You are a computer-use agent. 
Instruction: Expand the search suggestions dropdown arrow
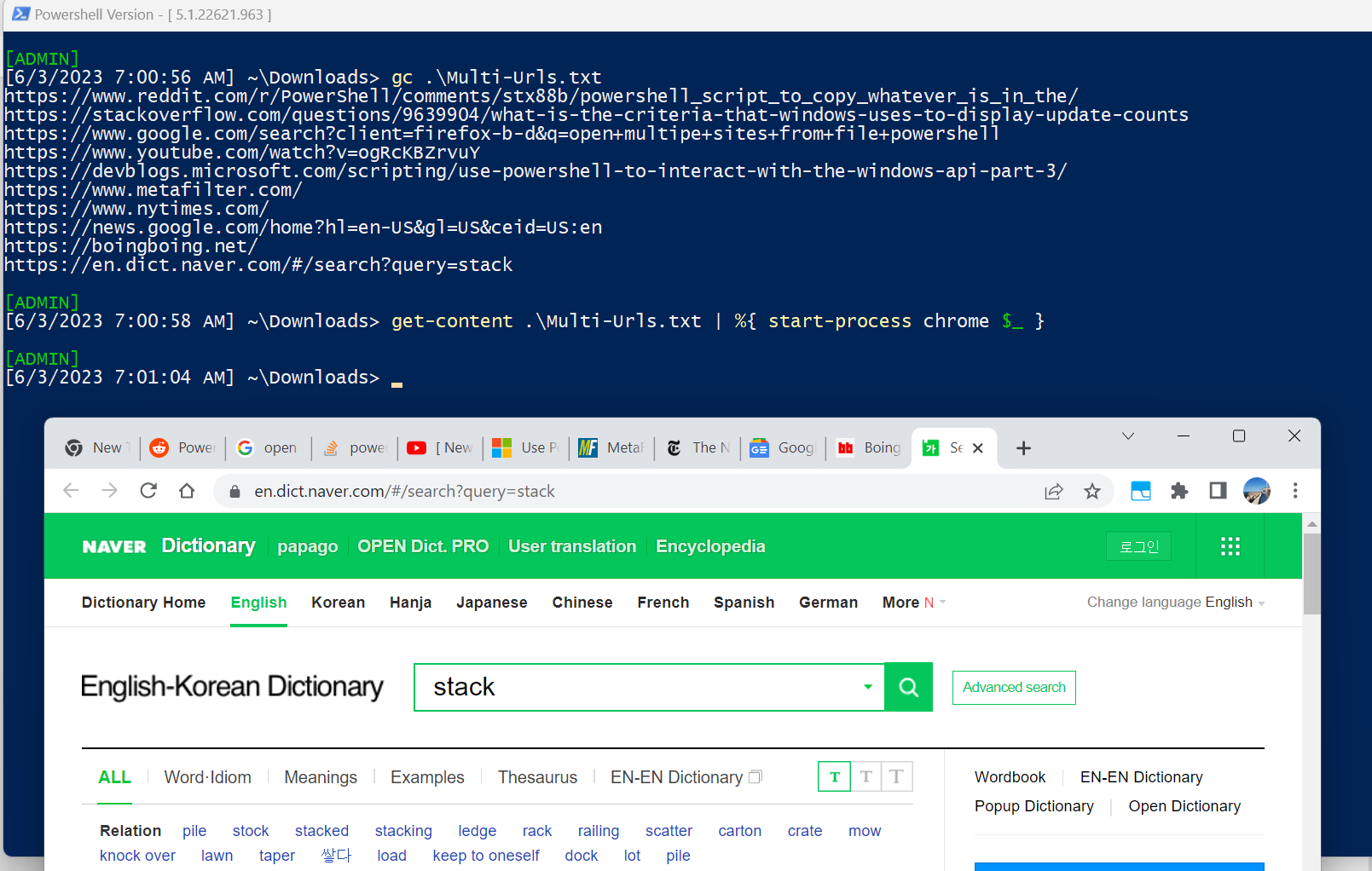(868, 687)
